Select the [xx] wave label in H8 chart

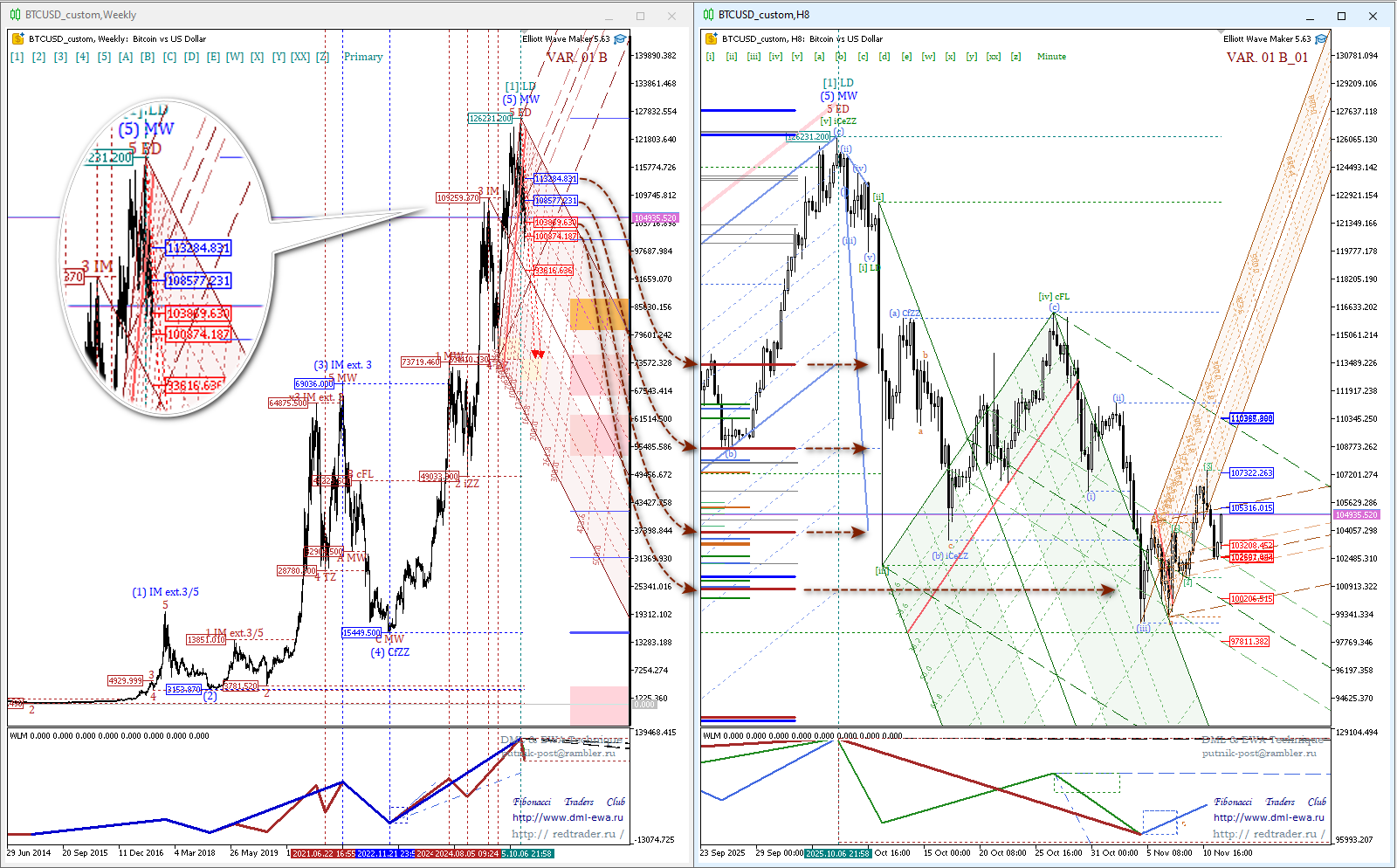[x=994, y=57]
